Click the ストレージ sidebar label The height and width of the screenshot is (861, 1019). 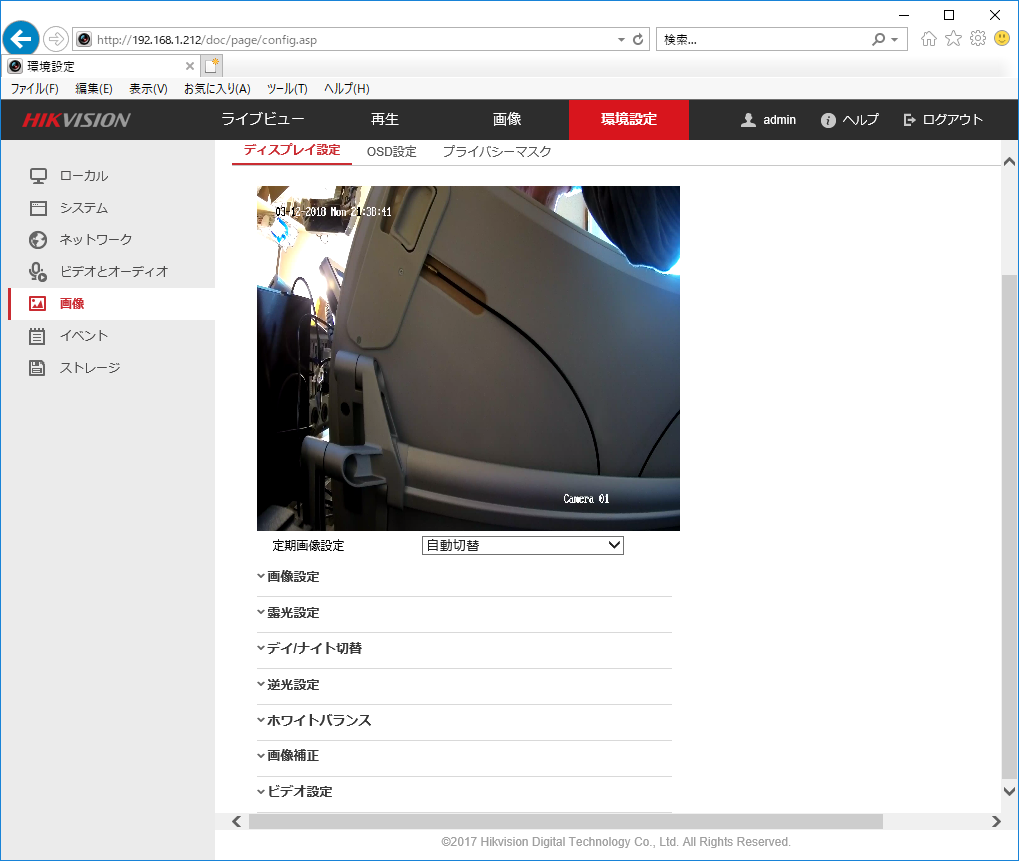click(x=90, y=368)
